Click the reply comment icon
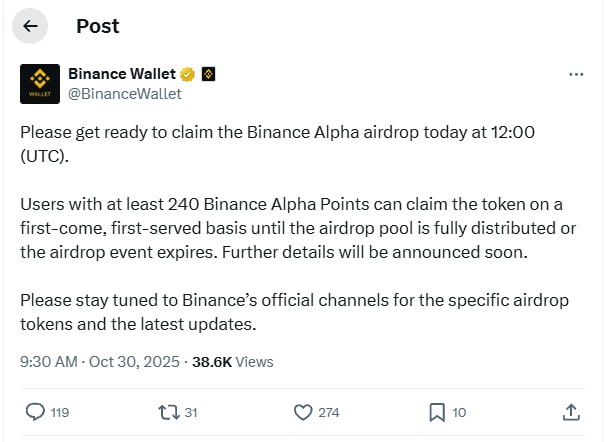609x442 pixels. pos(35,411)
